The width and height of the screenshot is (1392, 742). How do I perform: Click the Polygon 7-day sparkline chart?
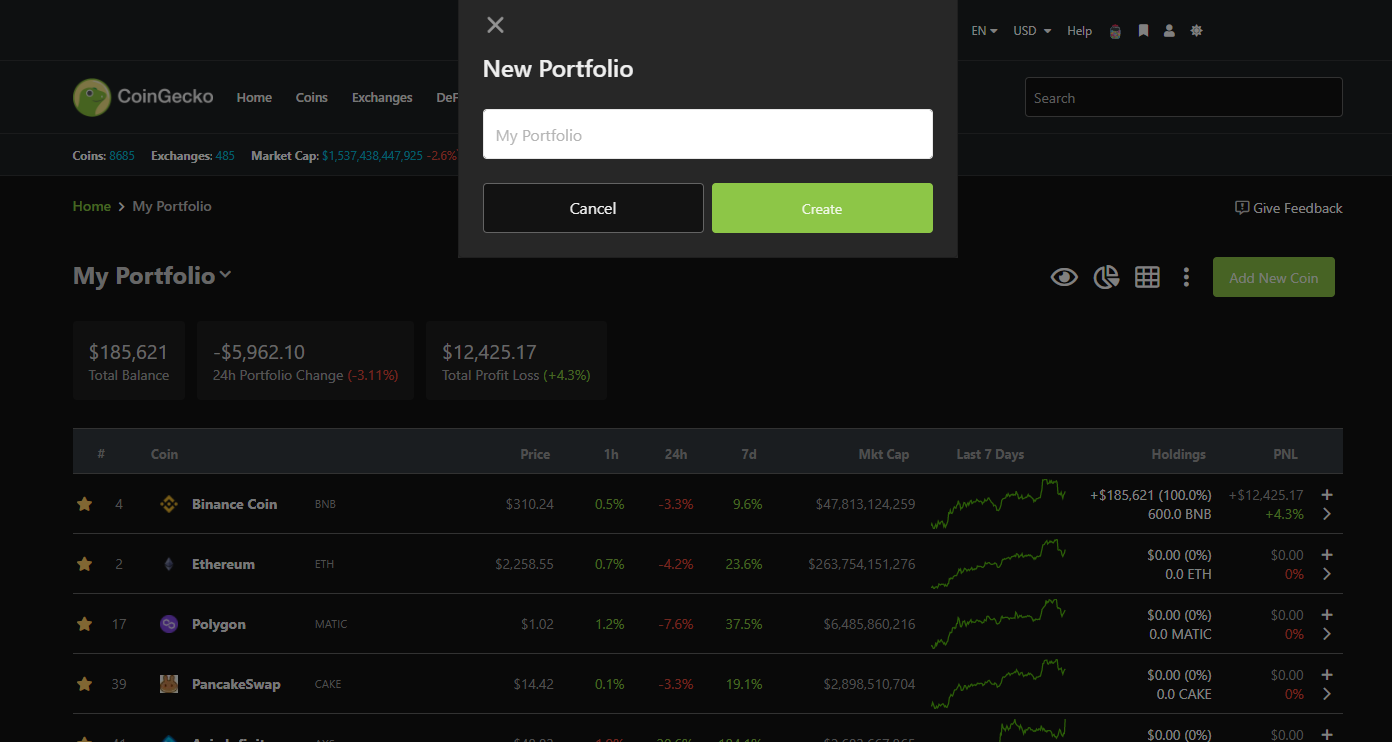click(x=998, y=624)
